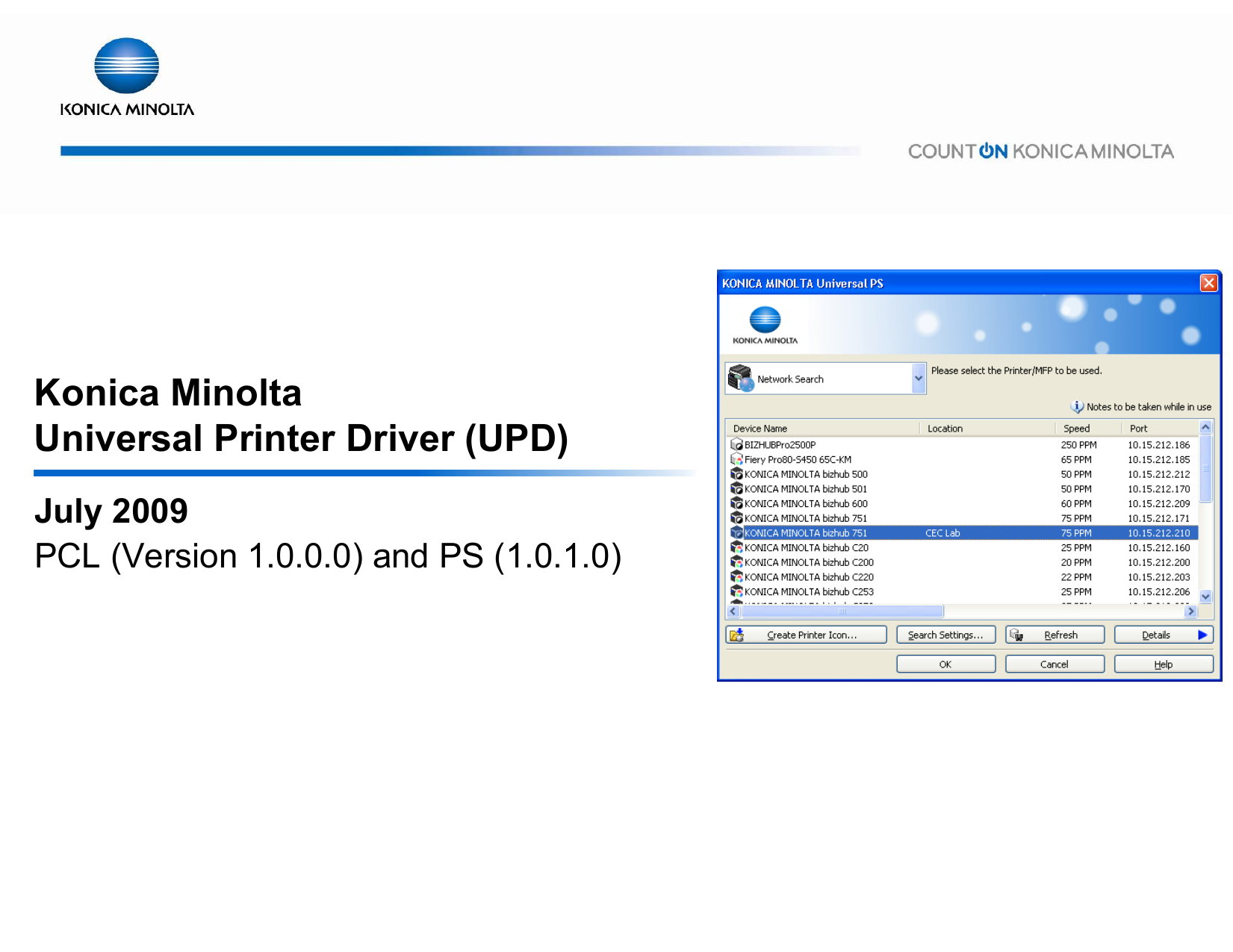Viewport: 1233px width, 952px height.
Task: Click the bizhub C253 printer icon
Action: (736, 592)
